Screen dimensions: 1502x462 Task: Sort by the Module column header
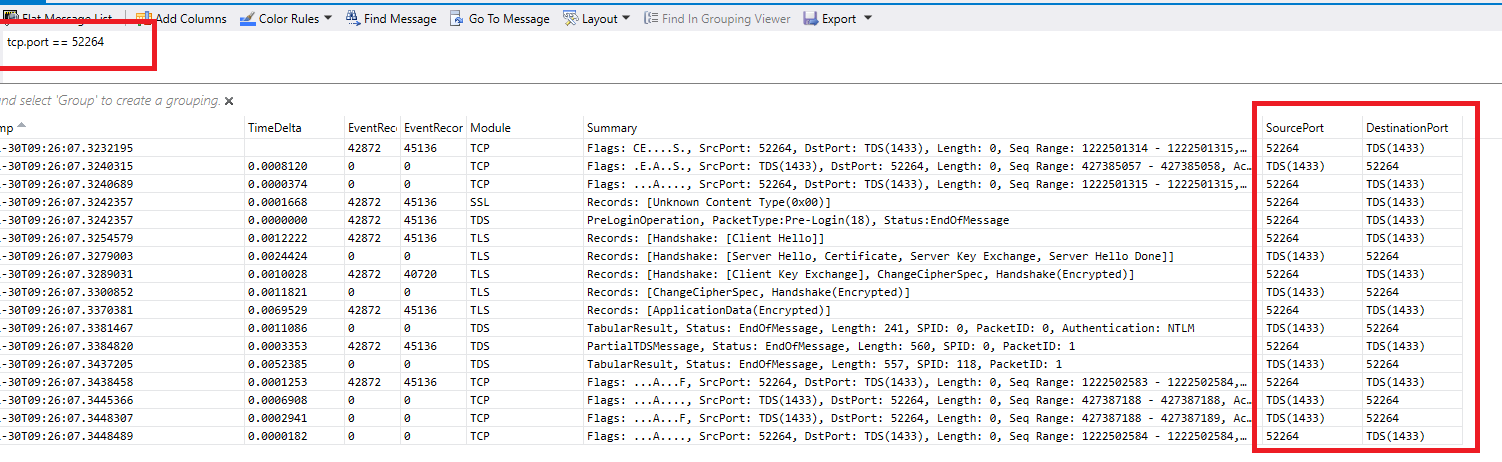[x=489, y=128]
